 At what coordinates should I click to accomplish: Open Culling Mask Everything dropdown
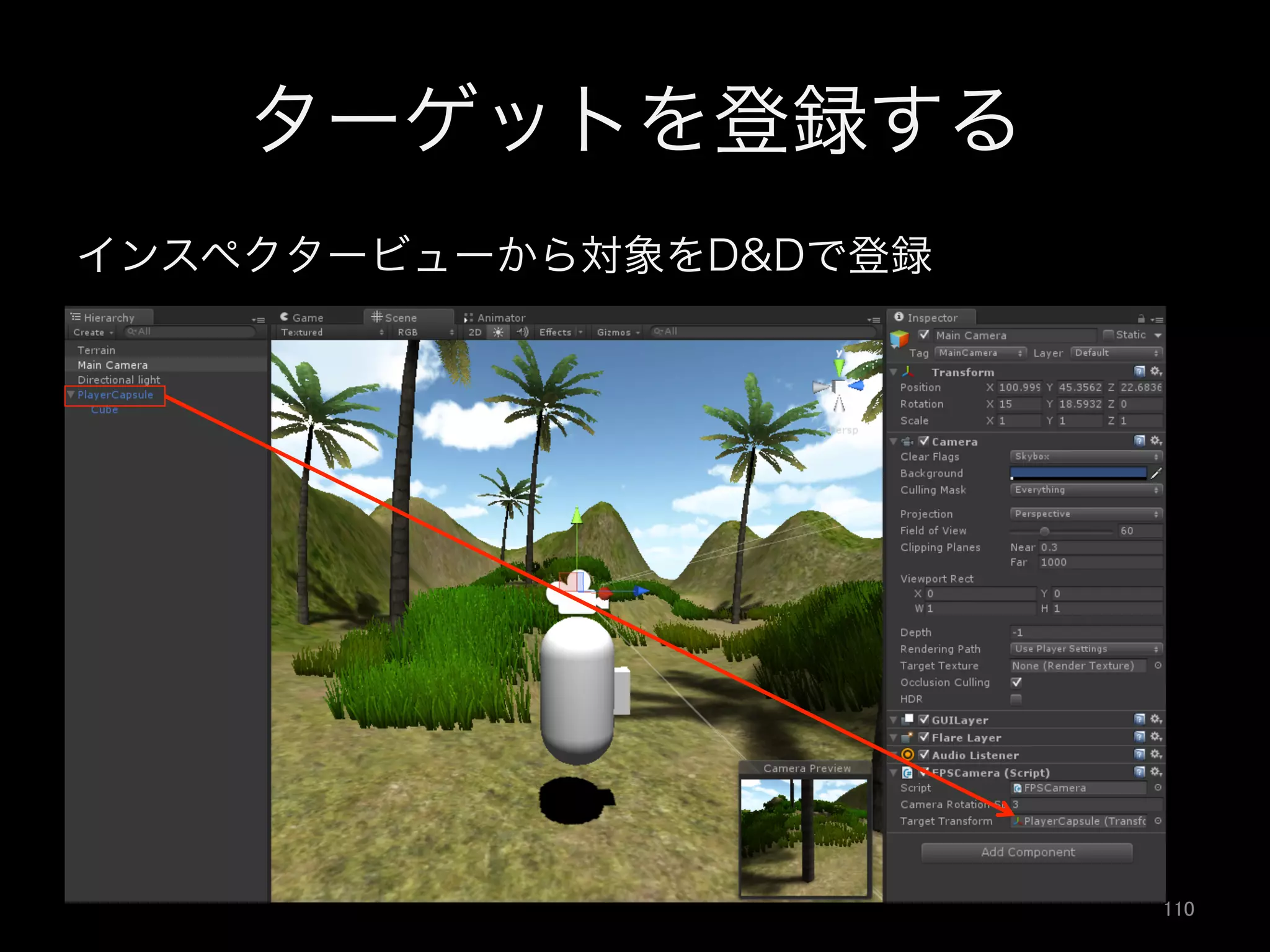point(1086,490)
